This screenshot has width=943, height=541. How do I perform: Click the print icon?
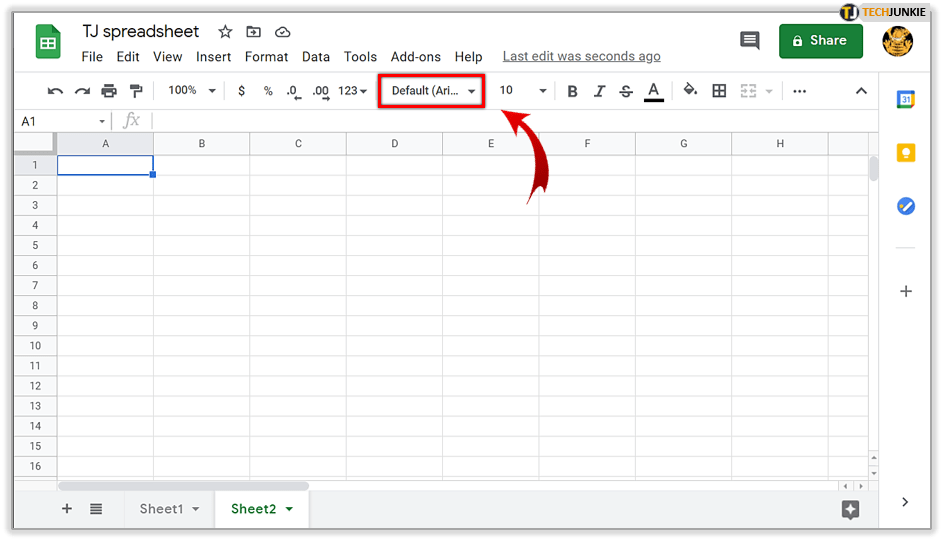click(109, 91)
